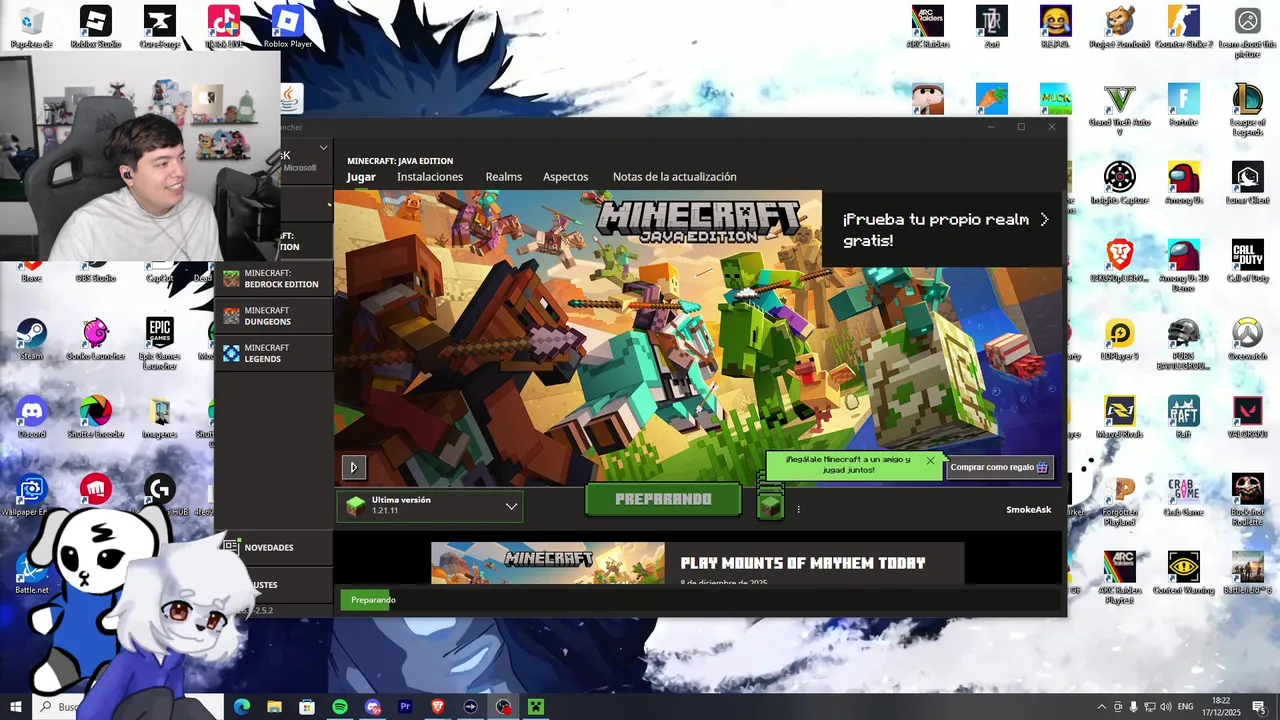Viewport: 1280px width, 720px height.
Task: Launch Overwatch from the desktop
Action: click(x=1248, y=339)
